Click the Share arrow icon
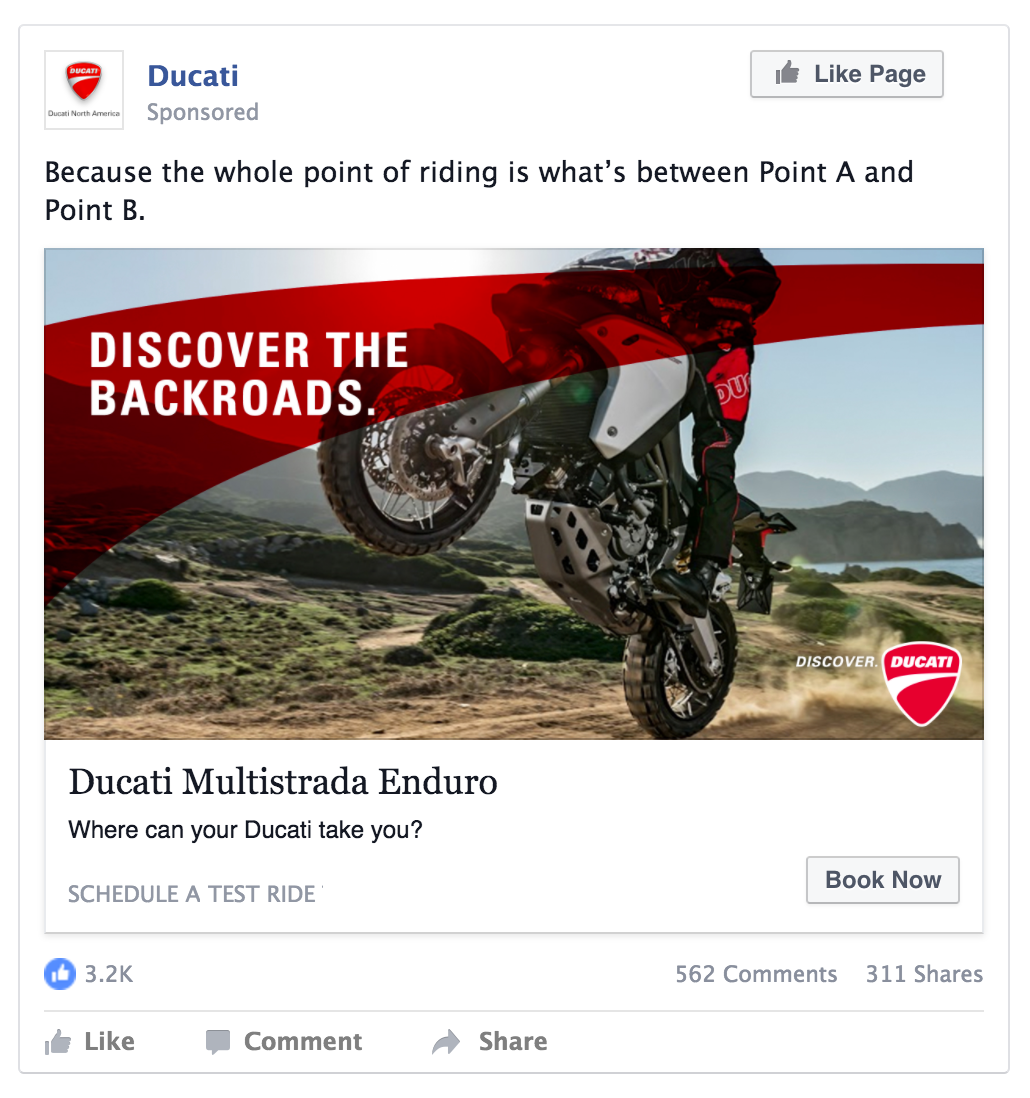 click(446, 1042)
